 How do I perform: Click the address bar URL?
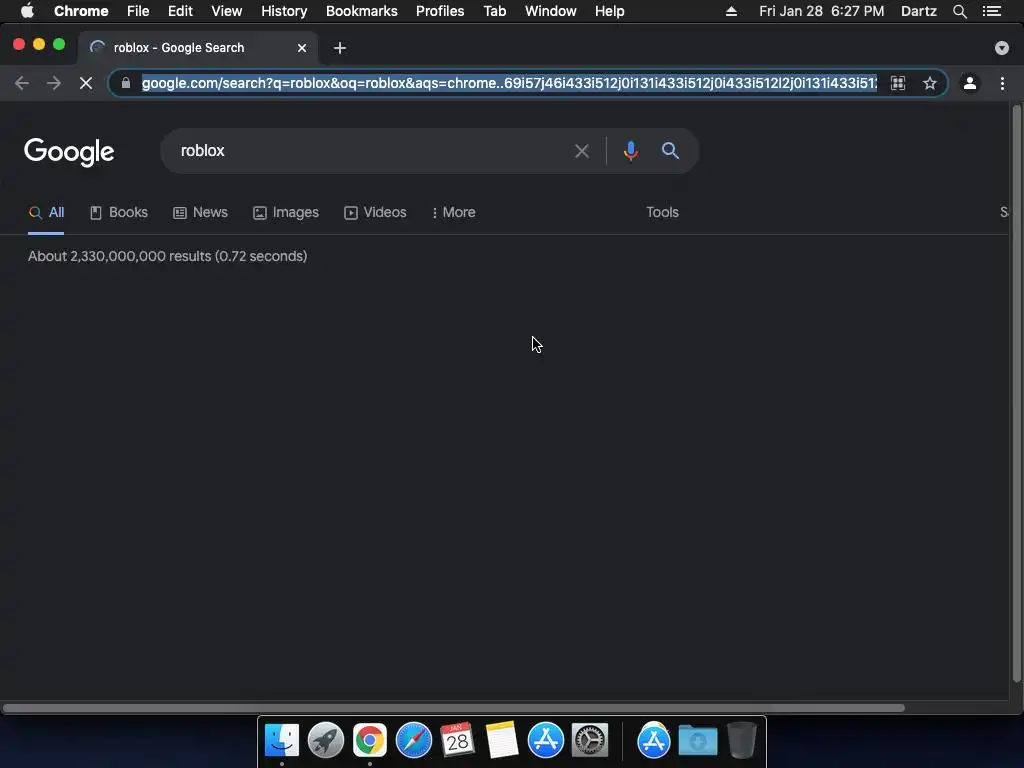point(509,83)
